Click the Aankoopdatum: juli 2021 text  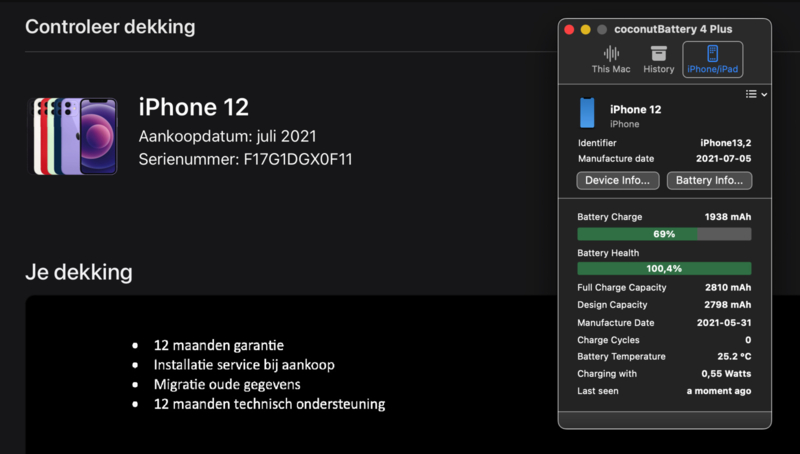(x=228, y=136)
